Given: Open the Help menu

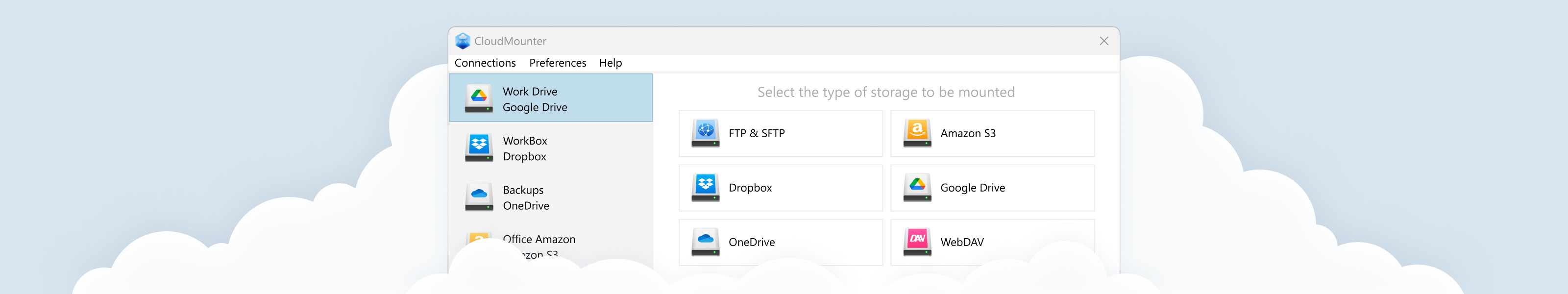Looking at the screenshot, I should click(x=611, y=63).
